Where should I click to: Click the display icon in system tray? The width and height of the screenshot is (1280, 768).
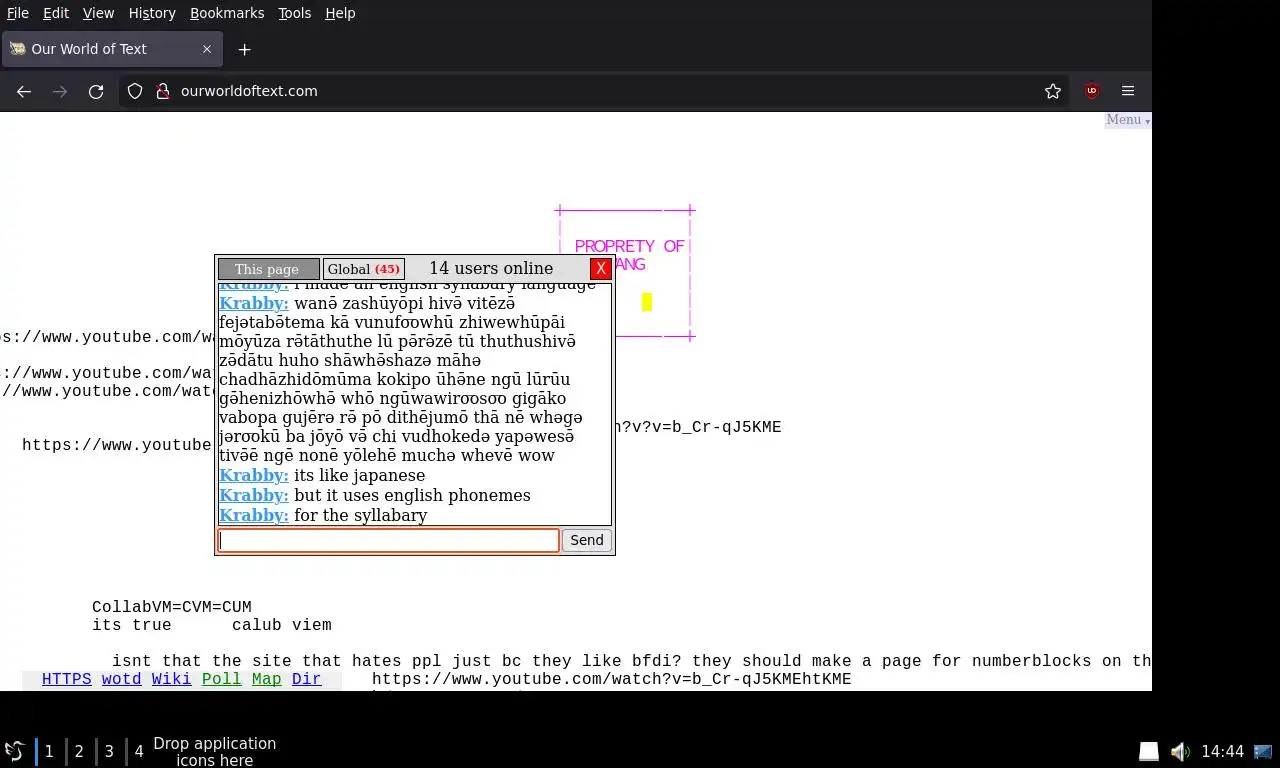pos(1262,751)
